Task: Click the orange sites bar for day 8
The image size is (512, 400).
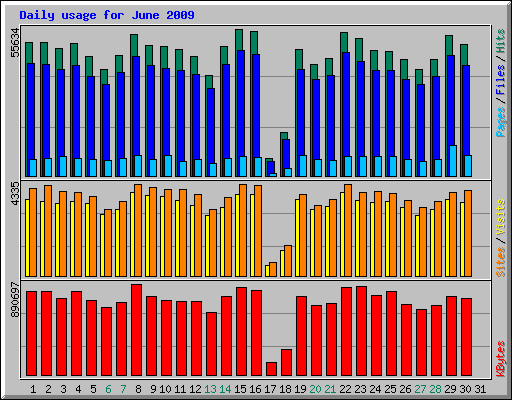Action: click(138, 230)
